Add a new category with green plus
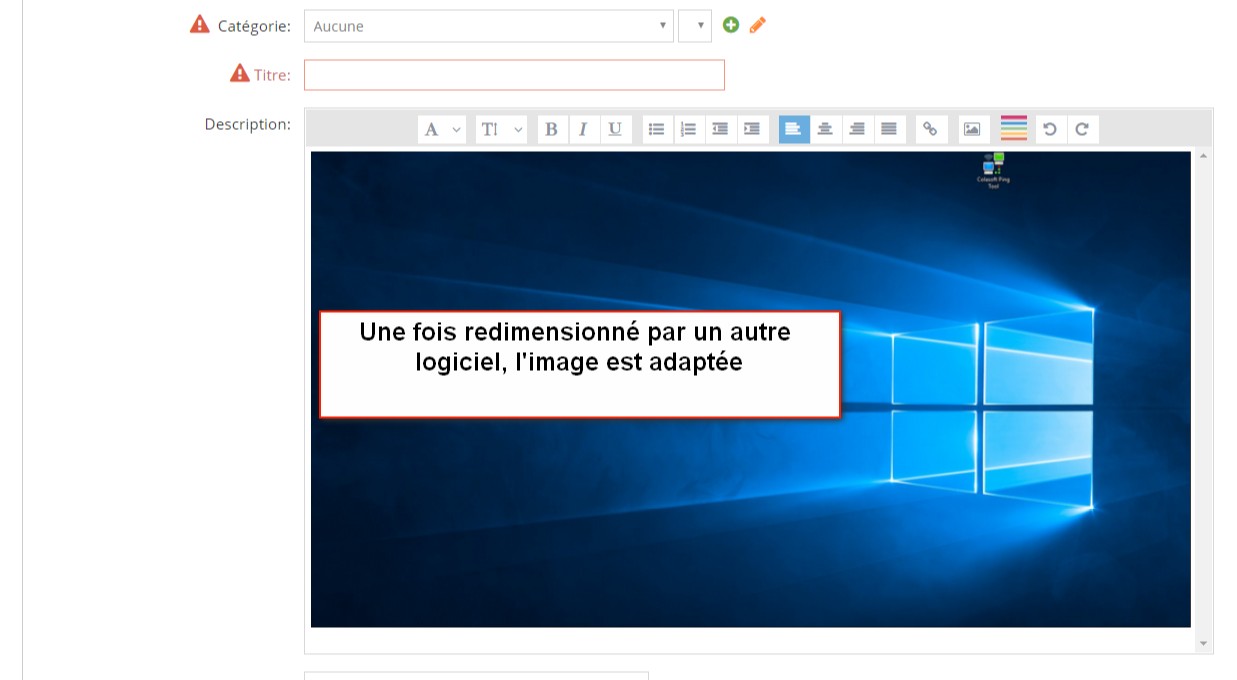 pos(731,25)
